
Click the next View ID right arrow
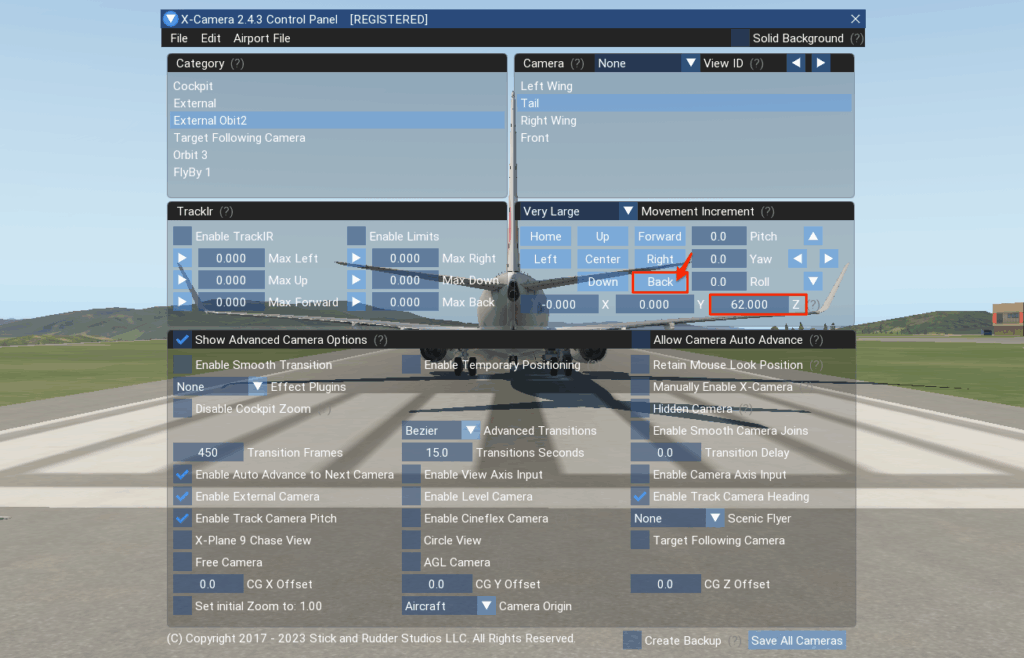pos(820,63)
